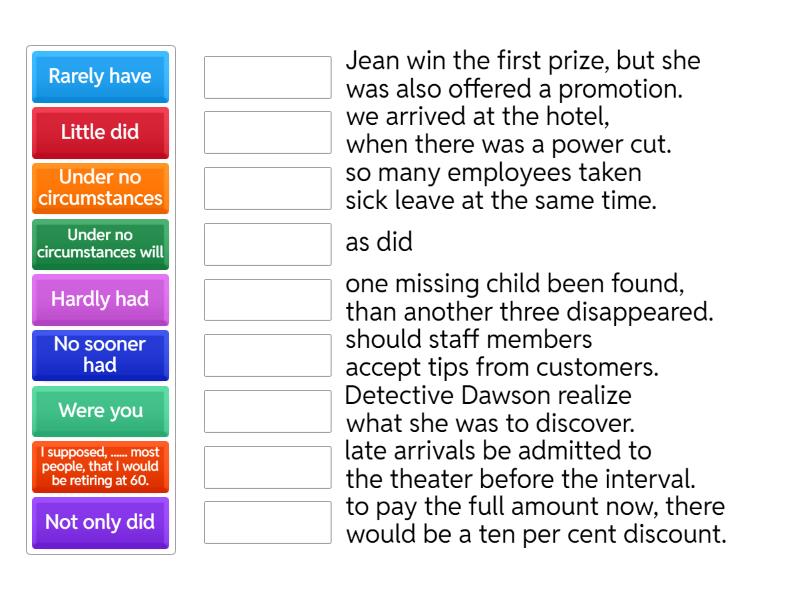Image resolution: width=800 pixels, height=600 pixels.
Task: Click the 'I supposed, ...... most people' tile
Action: coord(100,467)
